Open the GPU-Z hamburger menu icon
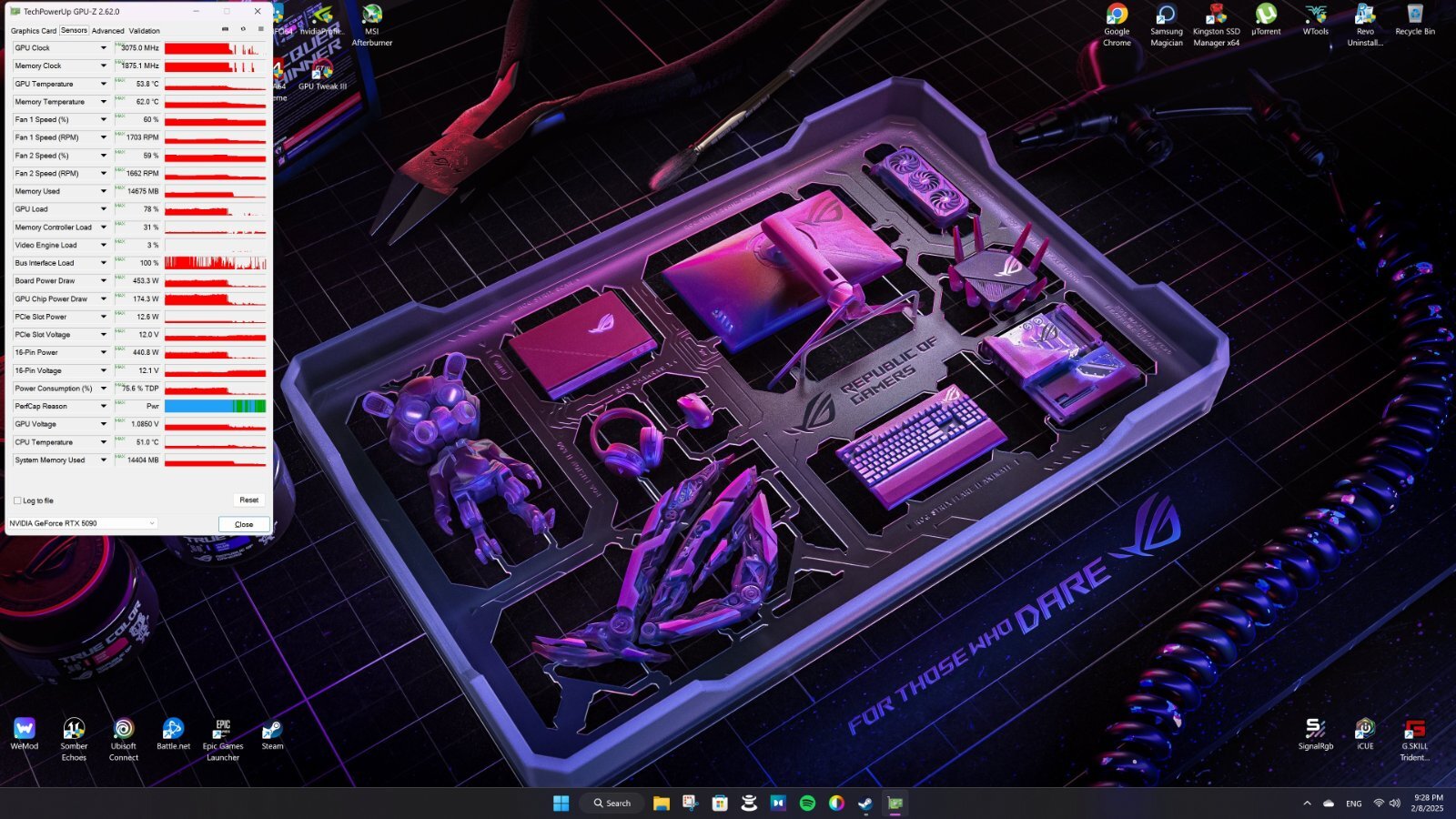Screen dimensions: 1456x819 (260, 29)
